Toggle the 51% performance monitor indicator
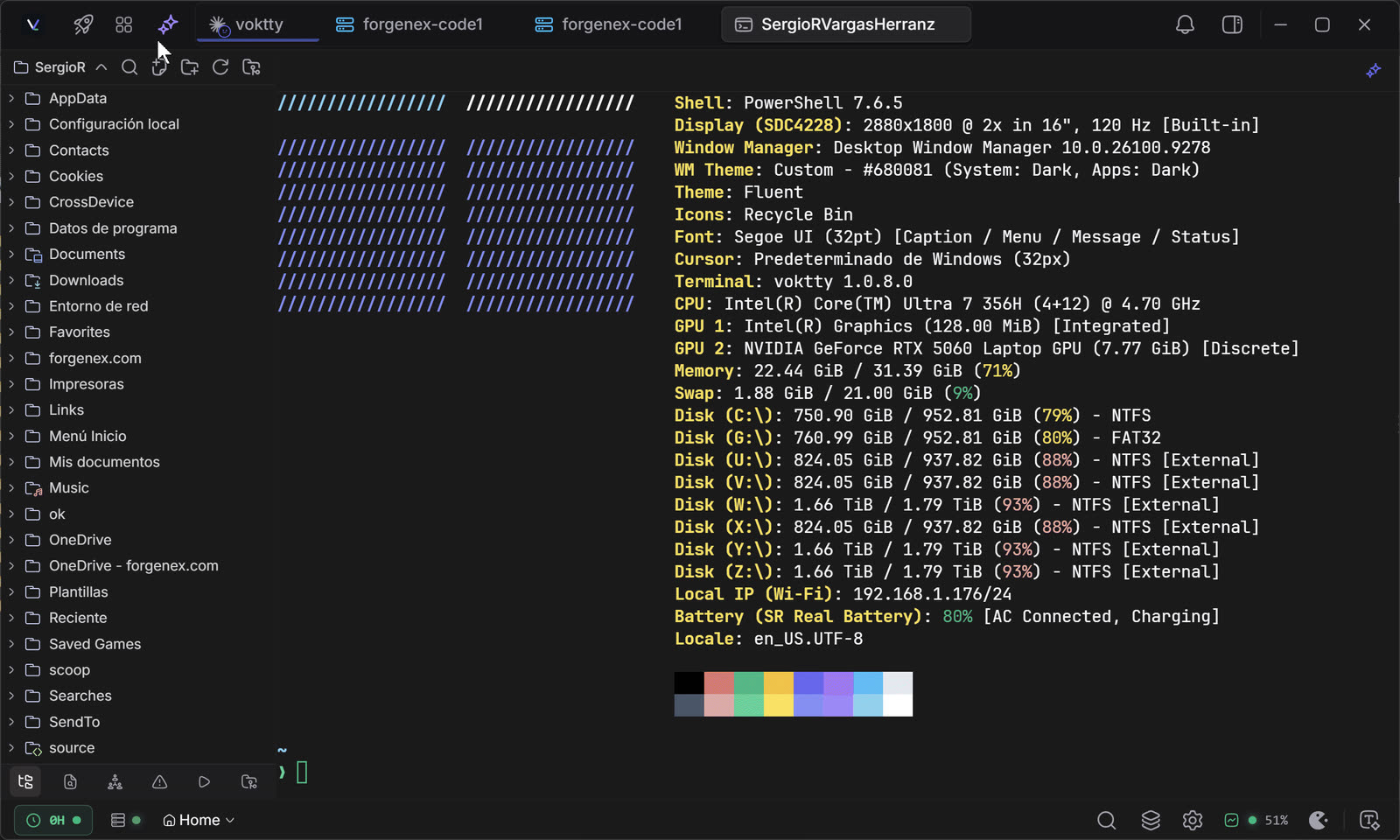Viewport: 1400px width, 840px height. [1256, 820]
